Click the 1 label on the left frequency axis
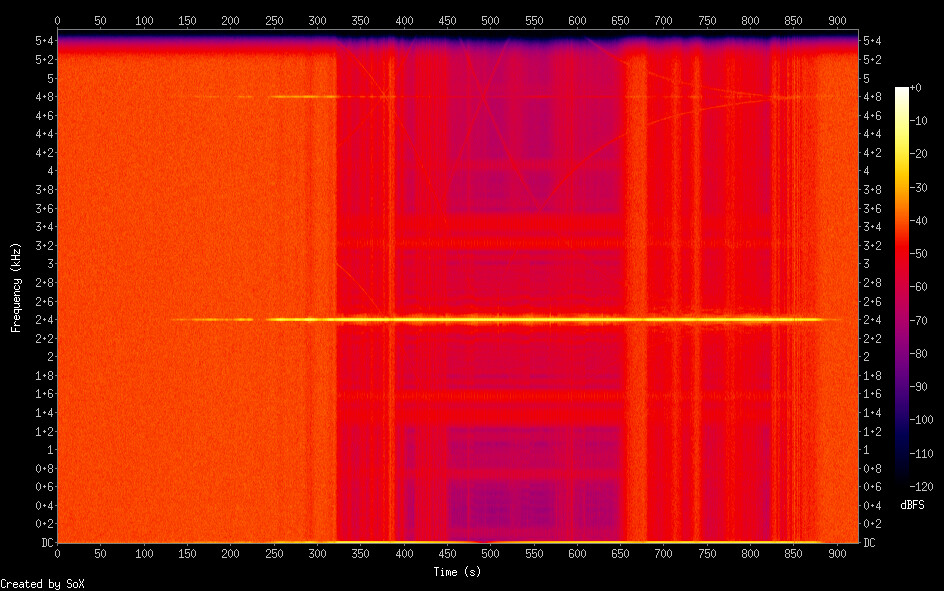 [48, 450]
